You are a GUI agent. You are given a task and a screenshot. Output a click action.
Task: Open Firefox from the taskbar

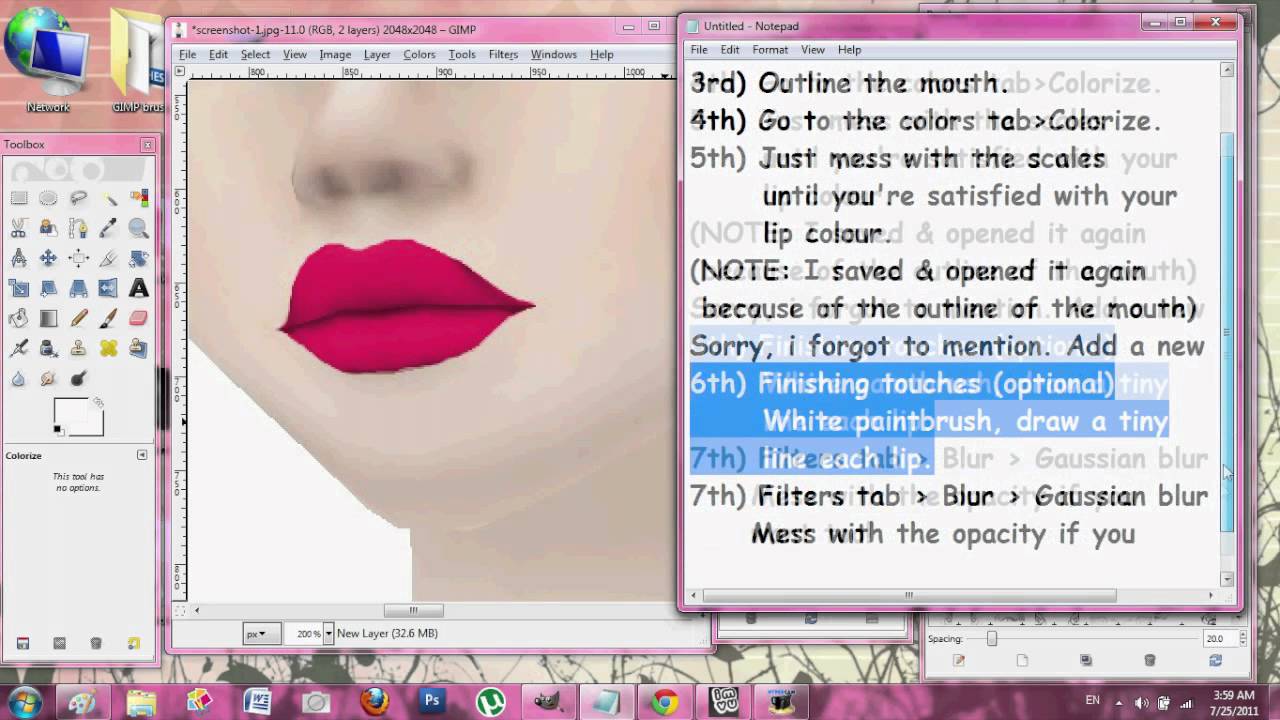coord(375,701)
